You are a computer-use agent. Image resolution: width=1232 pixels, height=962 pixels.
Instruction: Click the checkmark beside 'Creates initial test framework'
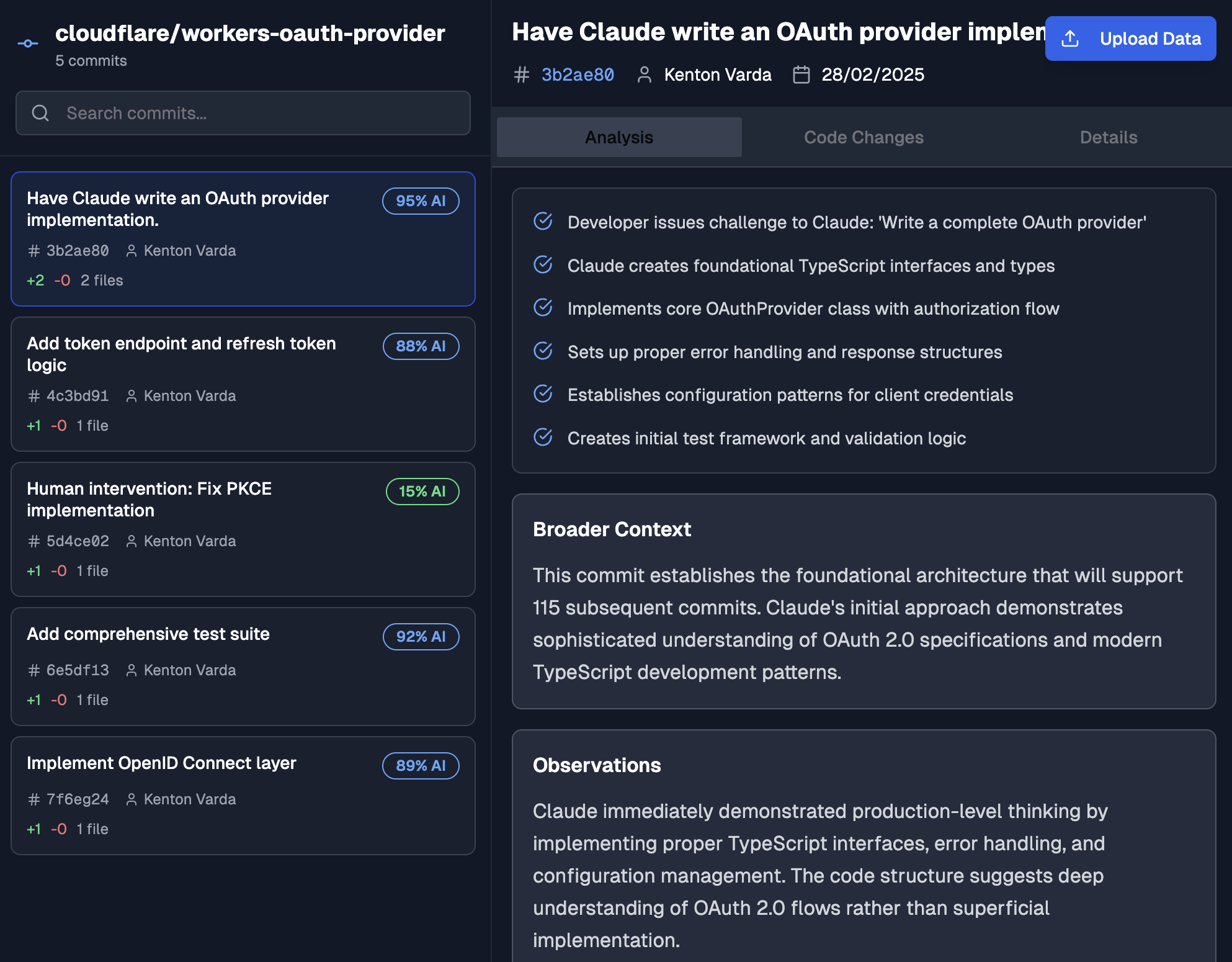coord(543,438)
